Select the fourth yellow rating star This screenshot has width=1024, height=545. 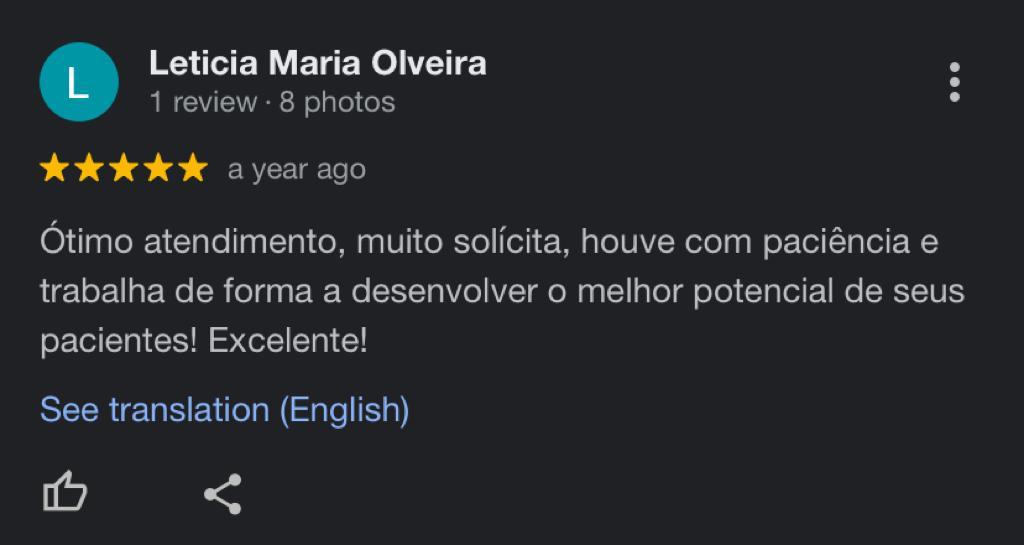pos(158,169)
